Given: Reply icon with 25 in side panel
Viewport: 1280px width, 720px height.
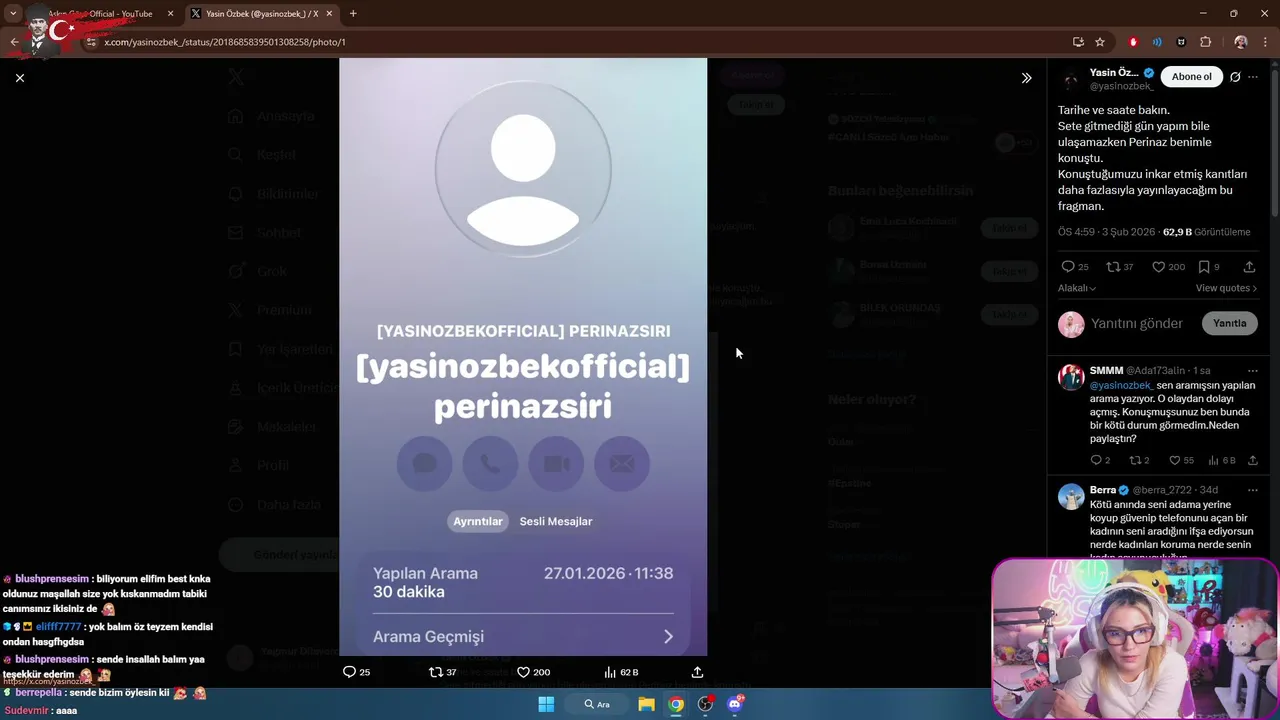Looking at the screenshot, I should 1067,267.
